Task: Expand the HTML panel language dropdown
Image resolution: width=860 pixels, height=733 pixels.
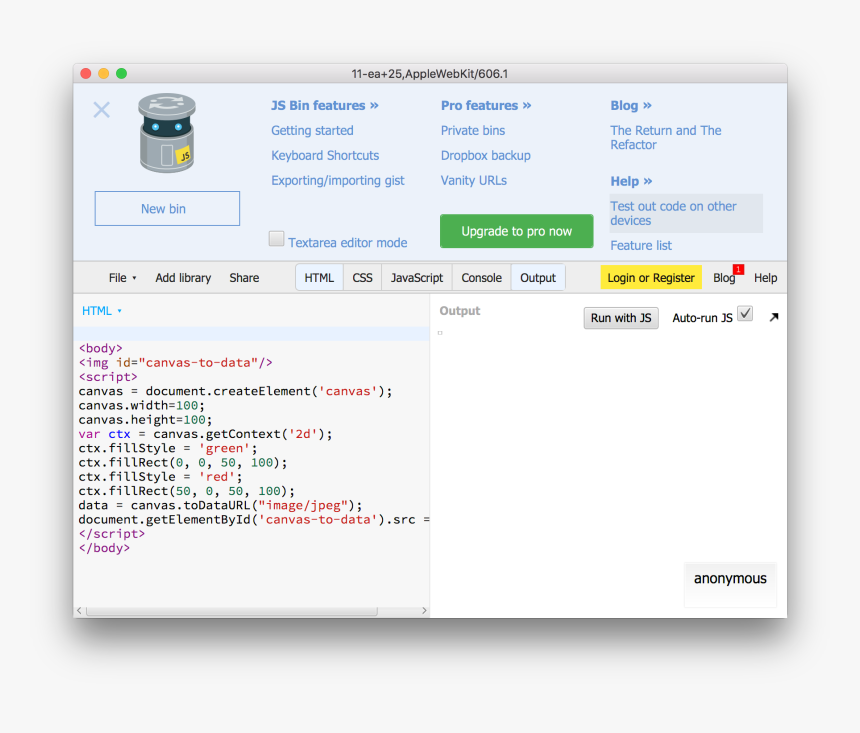Action: tap(101, 311)
